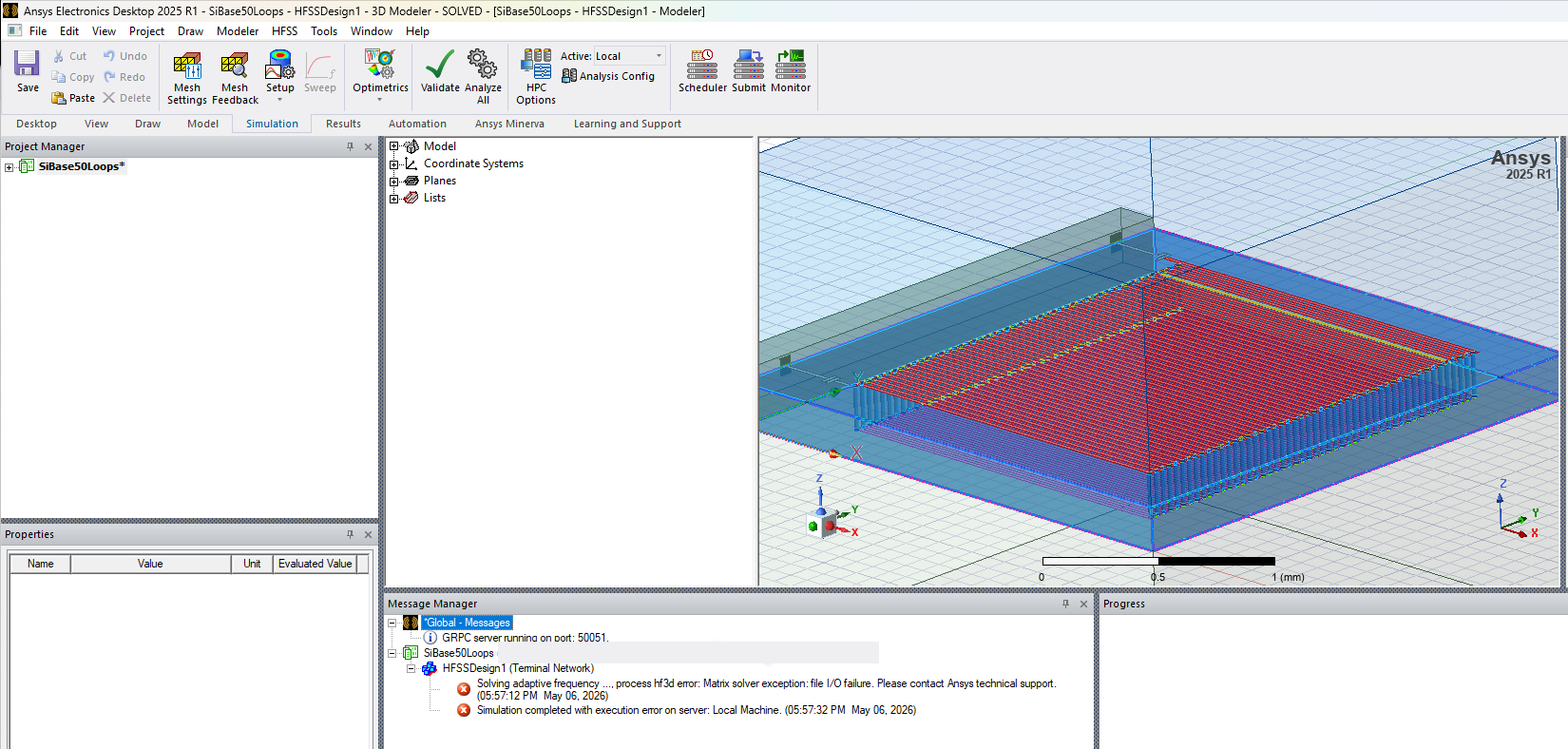Open the Active: Local dropdown

point(629,56)
